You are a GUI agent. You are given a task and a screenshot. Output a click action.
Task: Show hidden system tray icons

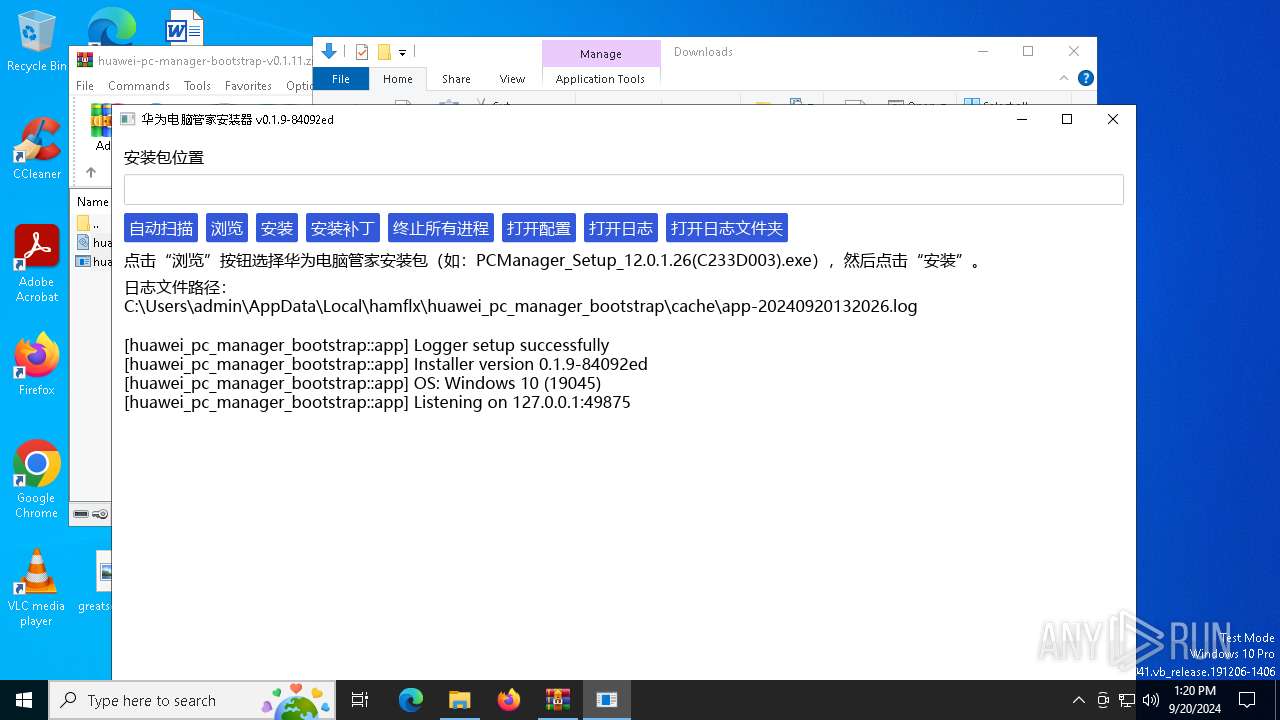(x=1078, y=700)
